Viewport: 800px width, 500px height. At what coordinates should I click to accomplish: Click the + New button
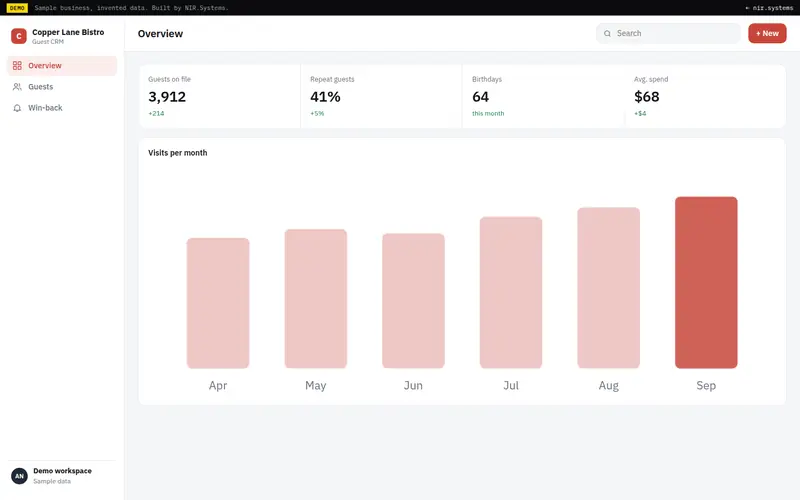tap(767, 33)
